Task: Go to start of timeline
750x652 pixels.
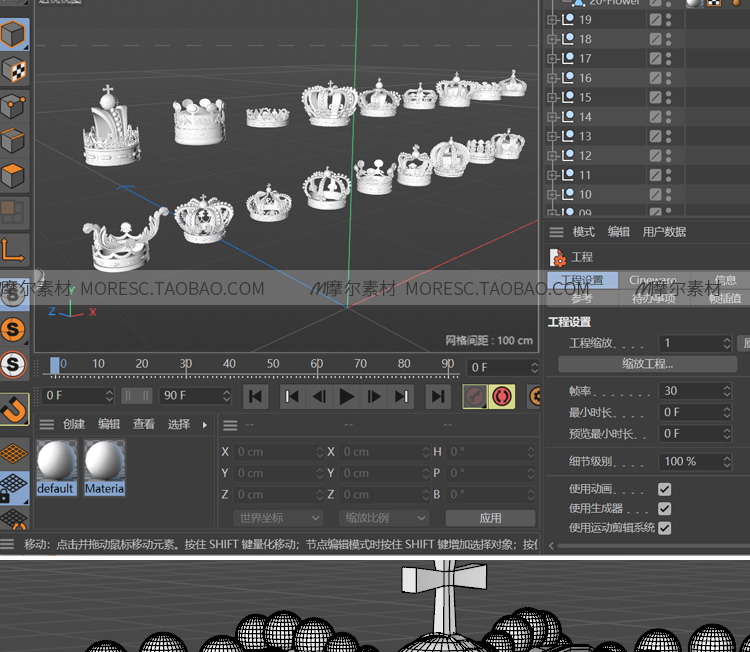Action: coord(255,396)
